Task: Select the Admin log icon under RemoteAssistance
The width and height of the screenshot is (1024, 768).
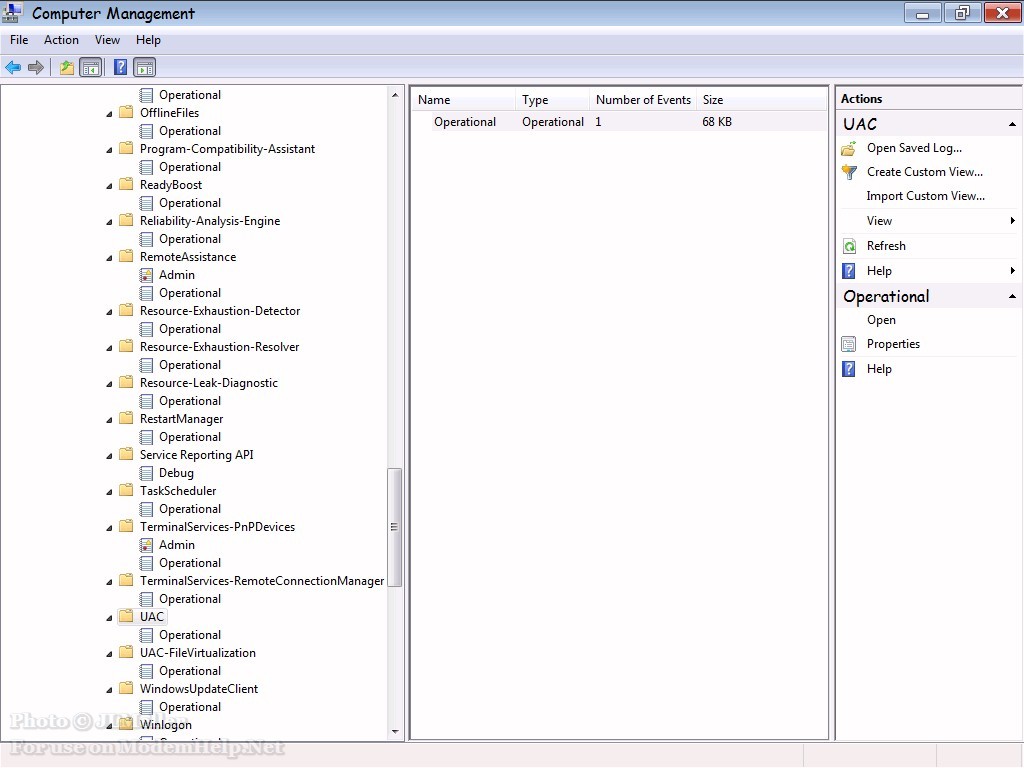Action: tap(147, 275)
